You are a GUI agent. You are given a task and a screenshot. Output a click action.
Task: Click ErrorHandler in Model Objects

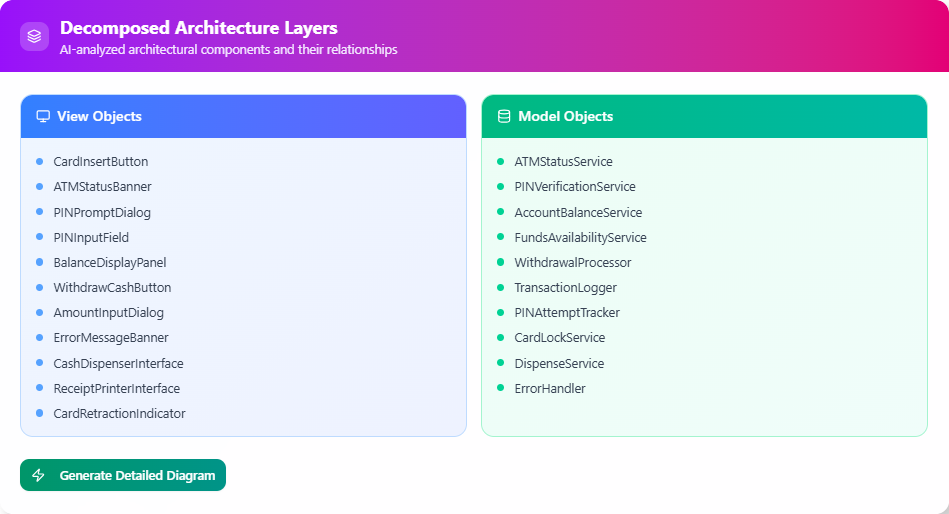coord(549,388)
